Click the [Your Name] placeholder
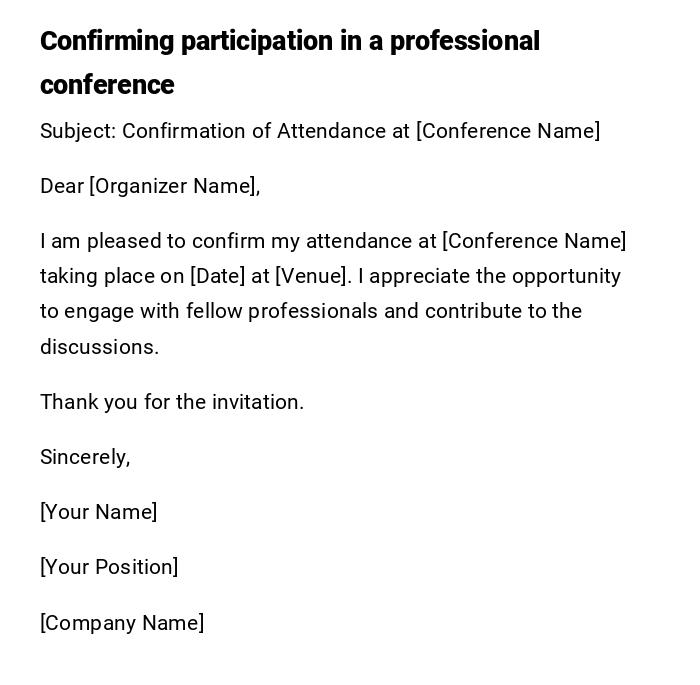The width and height of the screenshot is (700, 685). (x=98, y=512)
